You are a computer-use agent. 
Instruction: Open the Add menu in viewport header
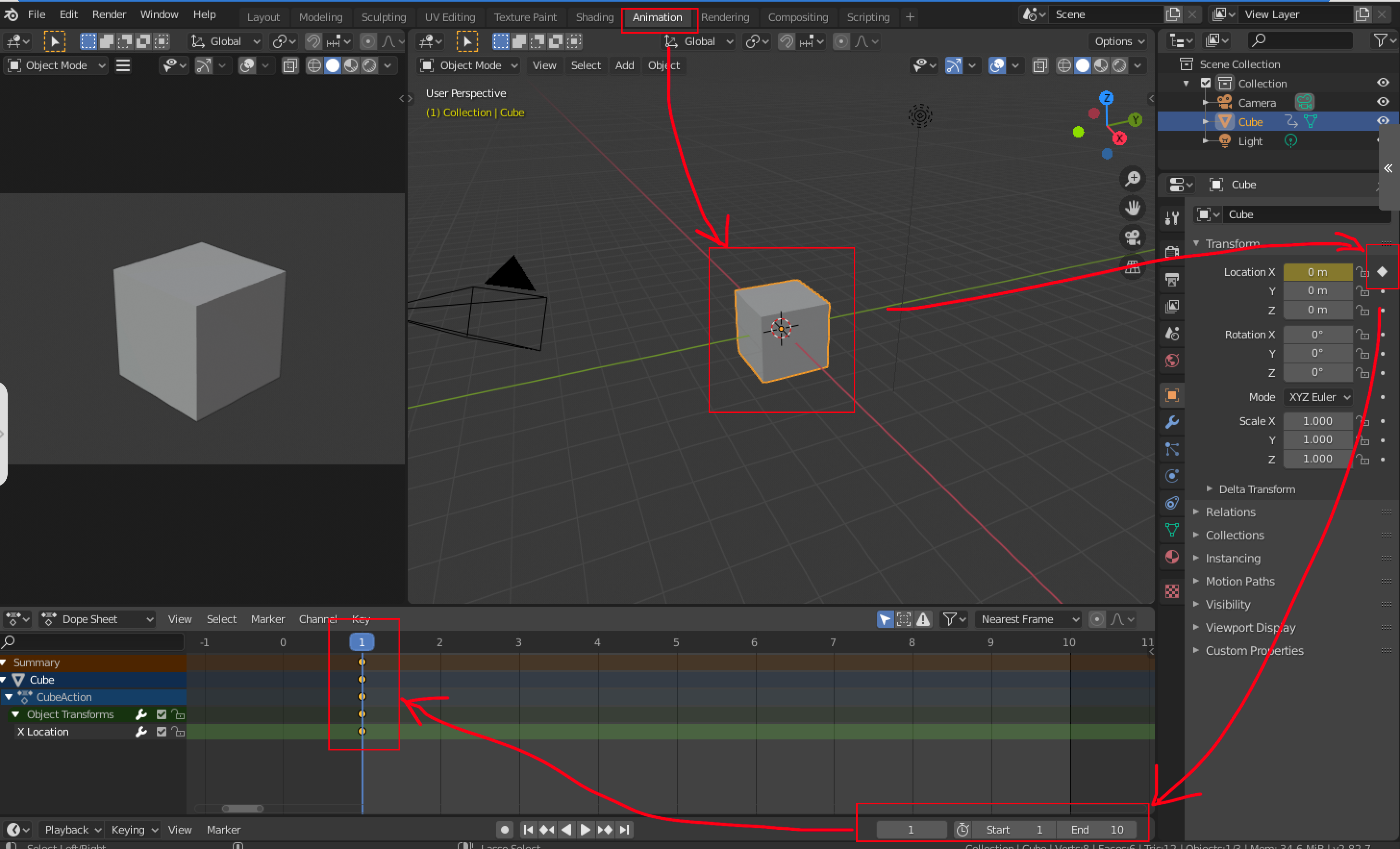[x=624, y=65]
